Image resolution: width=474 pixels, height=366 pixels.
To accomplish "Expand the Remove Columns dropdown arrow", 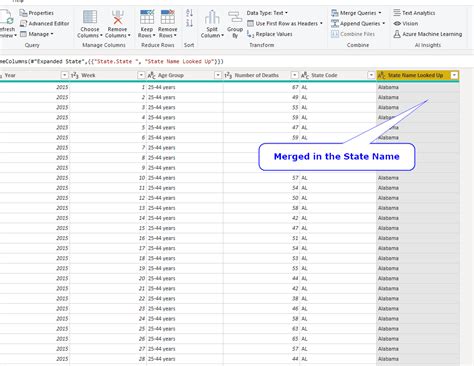I will [x=129, y=35].
